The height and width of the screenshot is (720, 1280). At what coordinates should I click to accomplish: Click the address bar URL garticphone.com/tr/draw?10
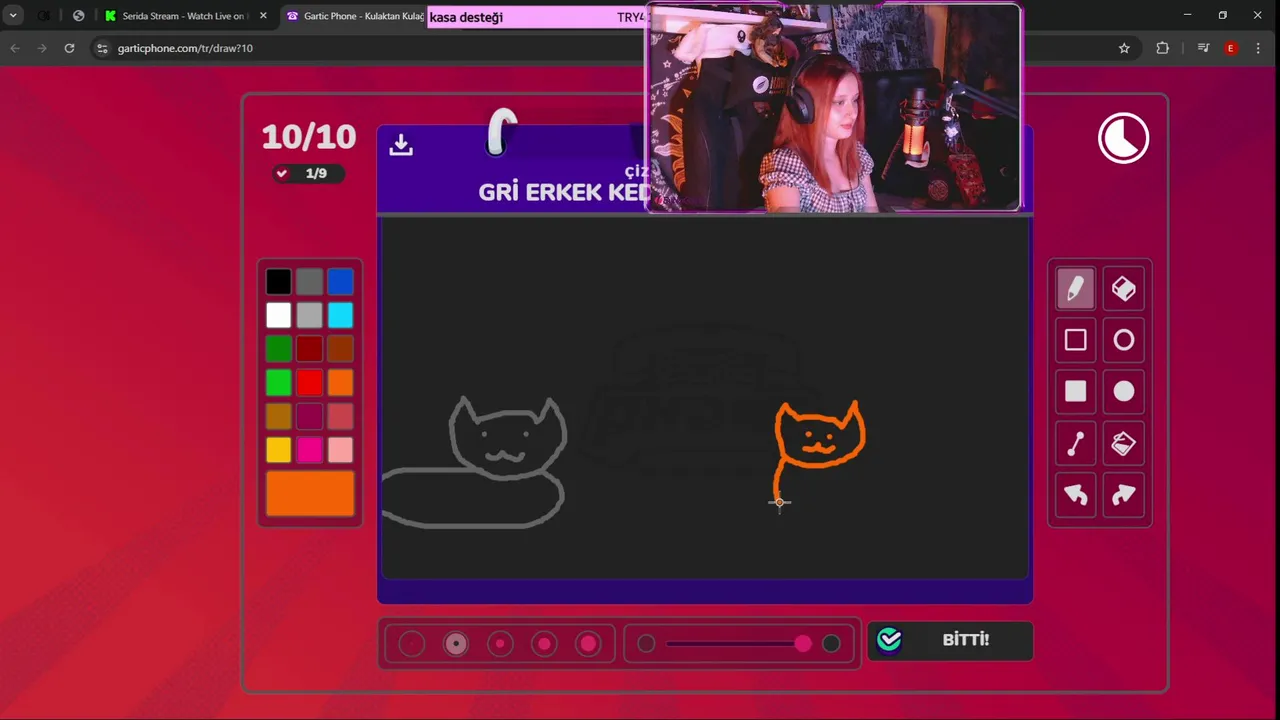click(185, 48)
